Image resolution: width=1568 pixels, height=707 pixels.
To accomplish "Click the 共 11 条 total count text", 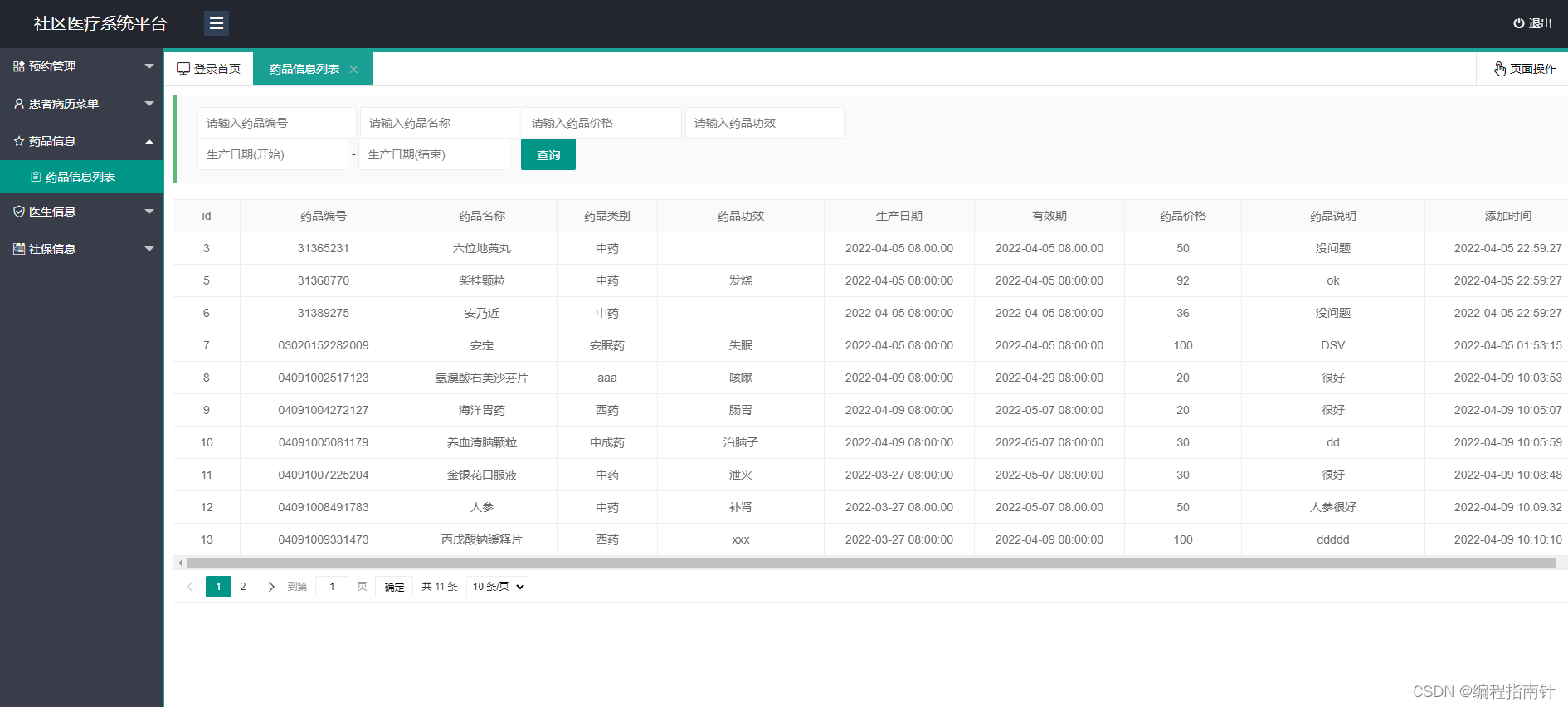I will pyautogui.click(x=440, y=587).
